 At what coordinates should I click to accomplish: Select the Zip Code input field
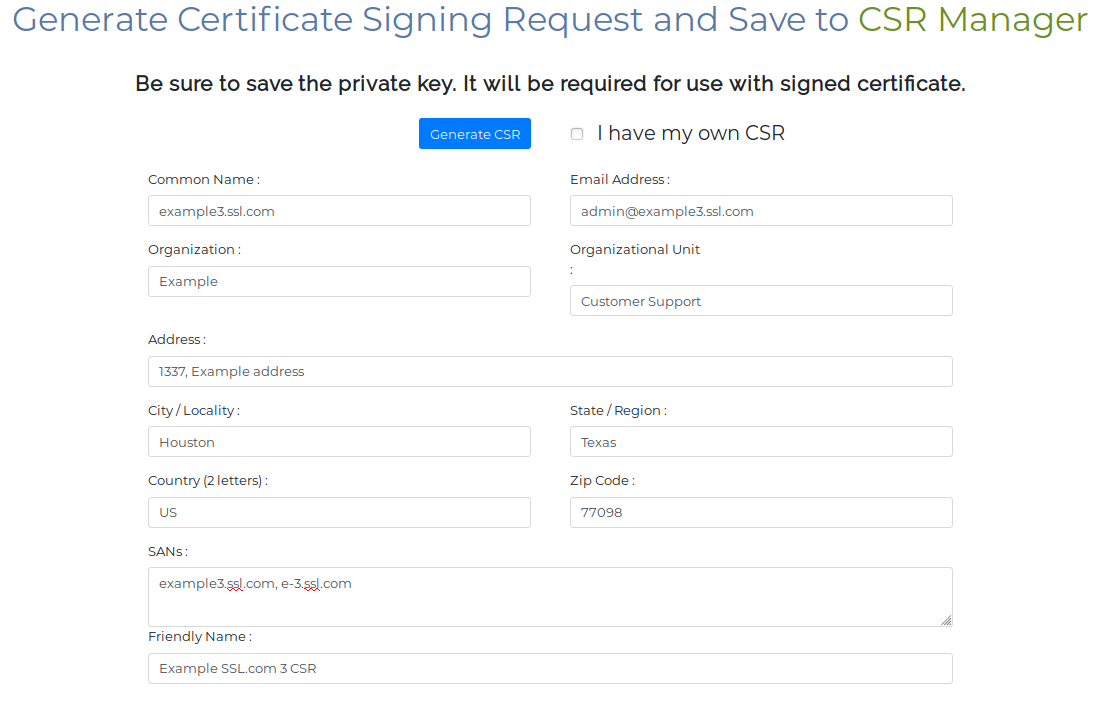click(x=761, y=512)
